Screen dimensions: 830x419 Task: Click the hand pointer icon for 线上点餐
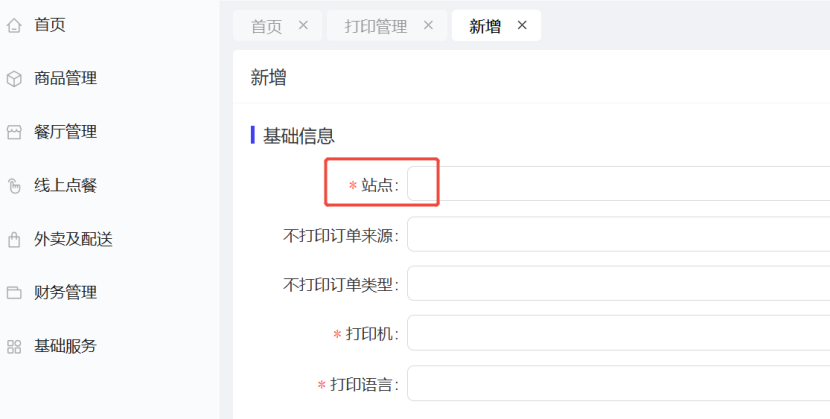pos(14,186)
